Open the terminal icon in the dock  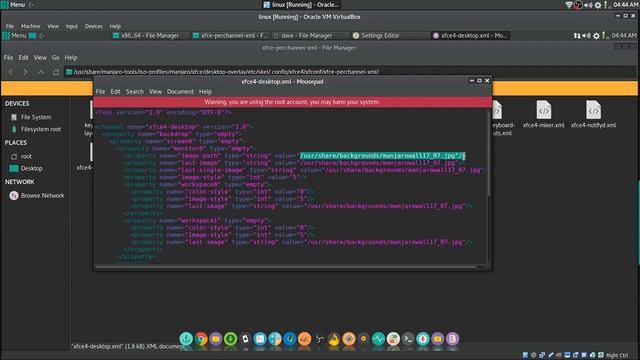click(x=408, y=338)
